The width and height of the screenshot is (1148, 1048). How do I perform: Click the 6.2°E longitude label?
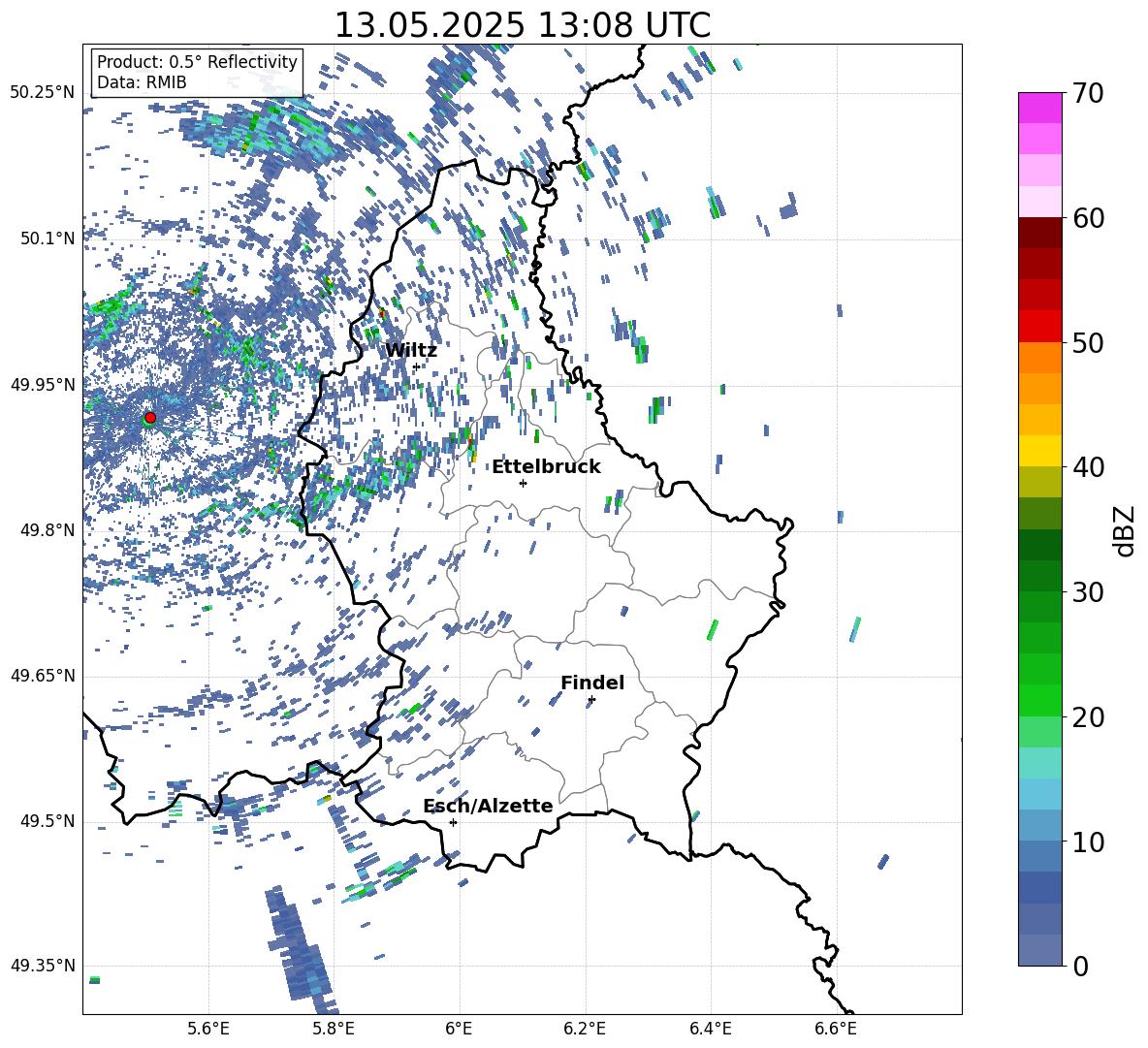(x=585, y=1029)
